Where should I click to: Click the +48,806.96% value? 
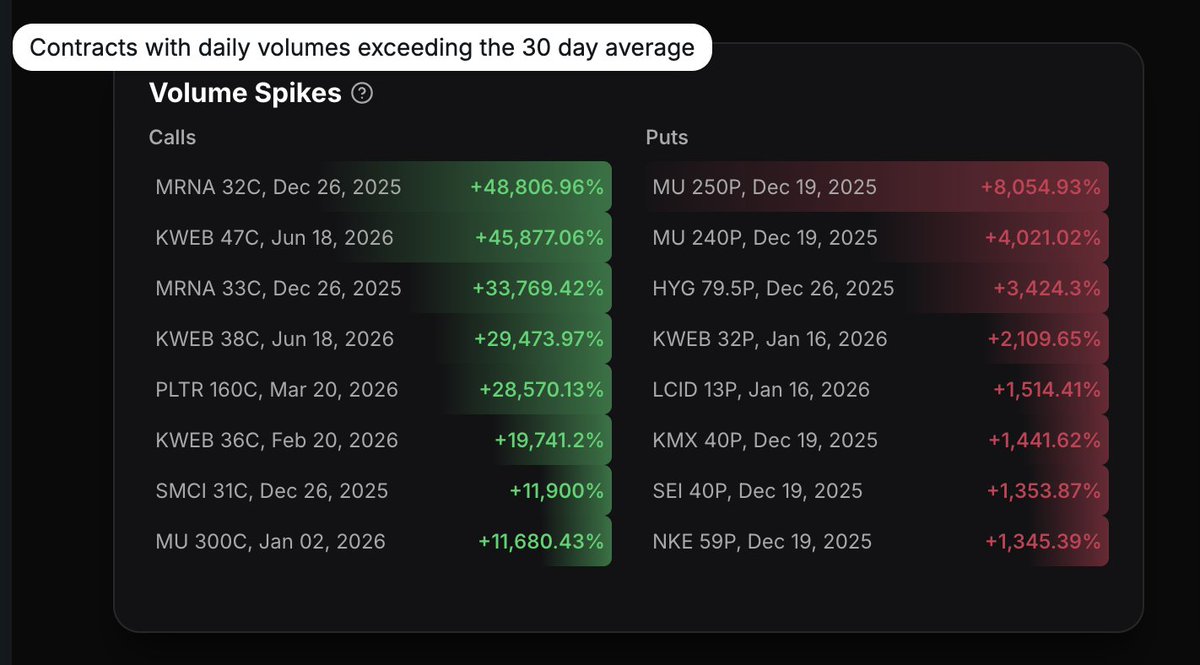537,187
